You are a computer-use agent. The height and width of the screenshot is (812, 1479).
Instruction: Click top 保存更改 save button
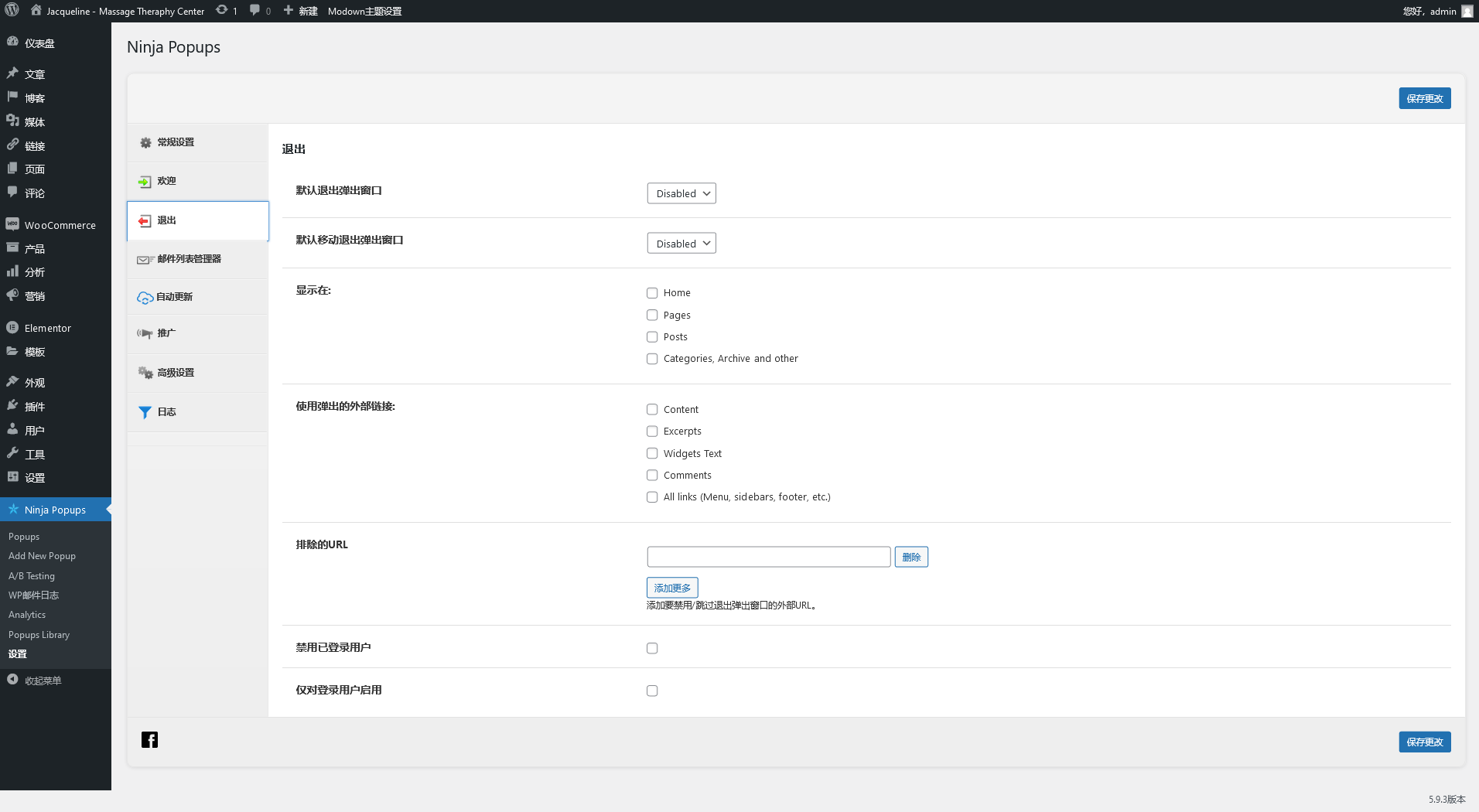1424,98
